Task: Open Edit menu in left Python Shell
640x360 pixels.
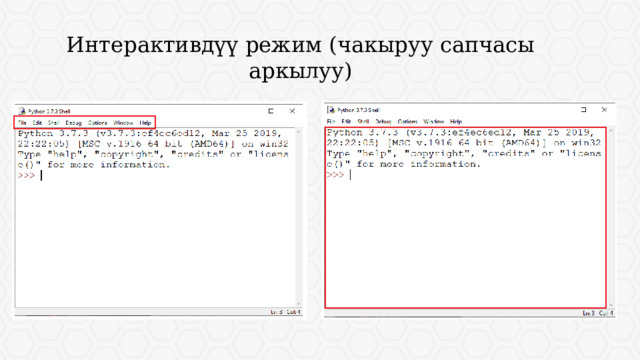Action: [37, 123]
